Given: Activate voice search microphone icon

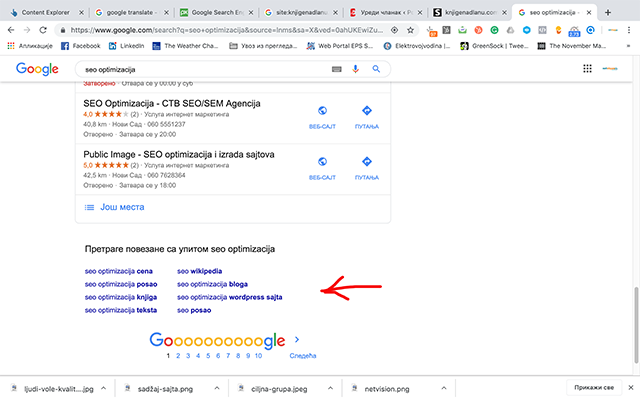Looking at the screenshot, I should click(x=356, y=69).
